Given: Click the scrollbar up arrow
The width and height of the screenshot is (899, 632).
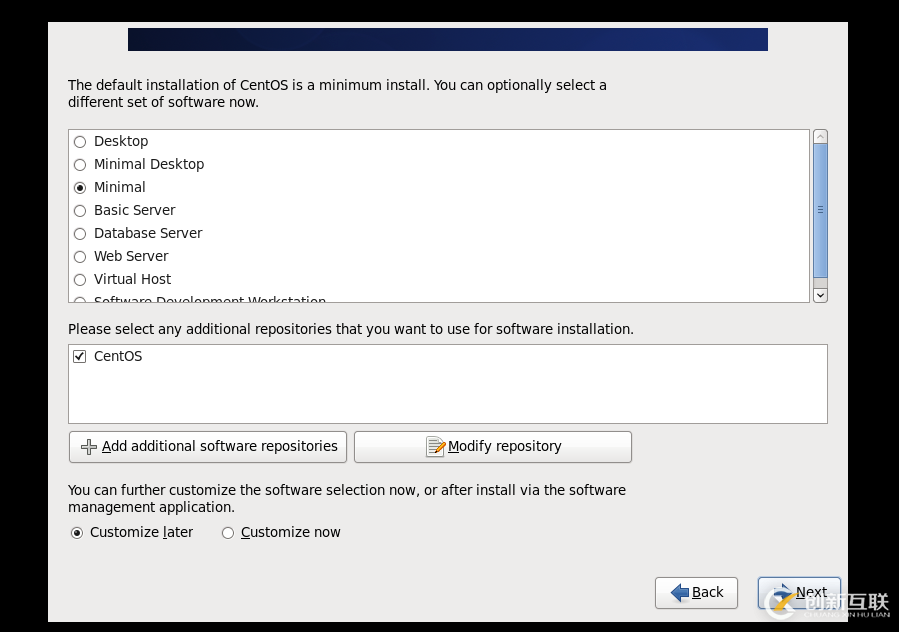Looking at the screenshot, I should pos(820,136).
